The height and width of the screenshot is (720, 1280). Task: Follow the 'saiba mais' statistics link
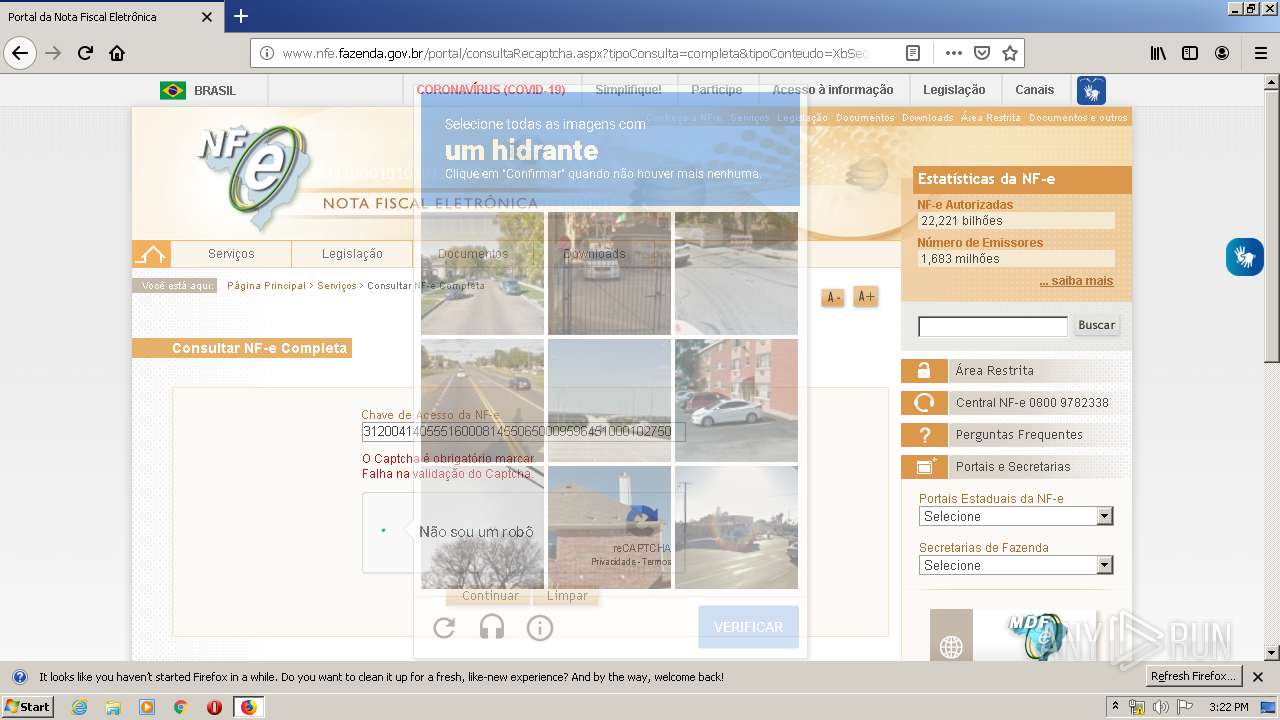[1076, 281]
